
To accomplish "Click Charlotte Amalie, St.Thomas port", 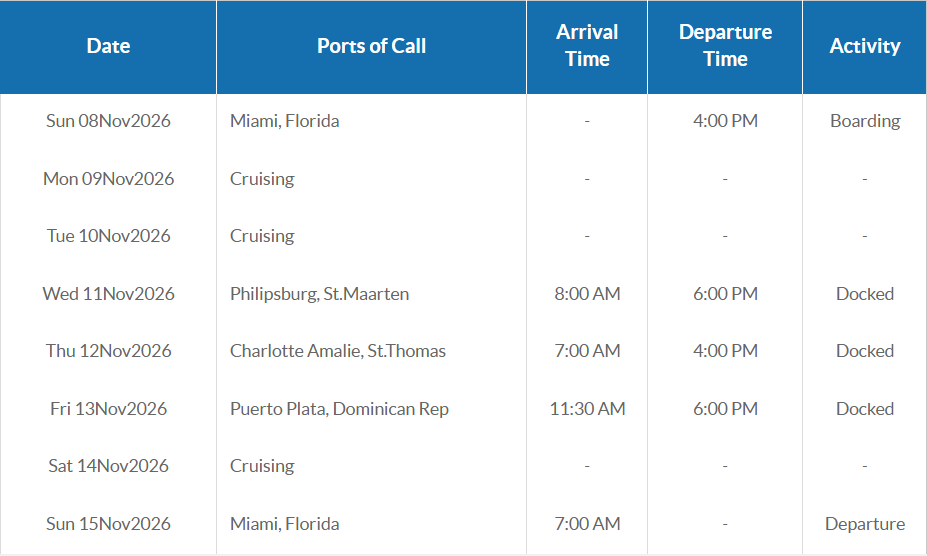I will pyautogui.click(x=338, y=351).
